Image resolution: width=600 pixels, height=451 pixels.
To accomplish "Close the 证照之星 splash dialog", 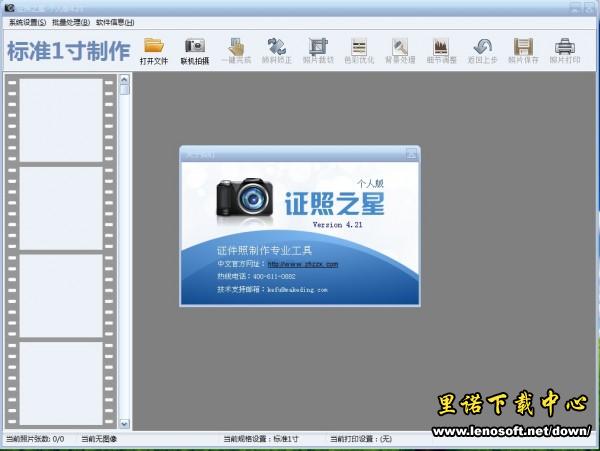I will click(x=412, y=155).
